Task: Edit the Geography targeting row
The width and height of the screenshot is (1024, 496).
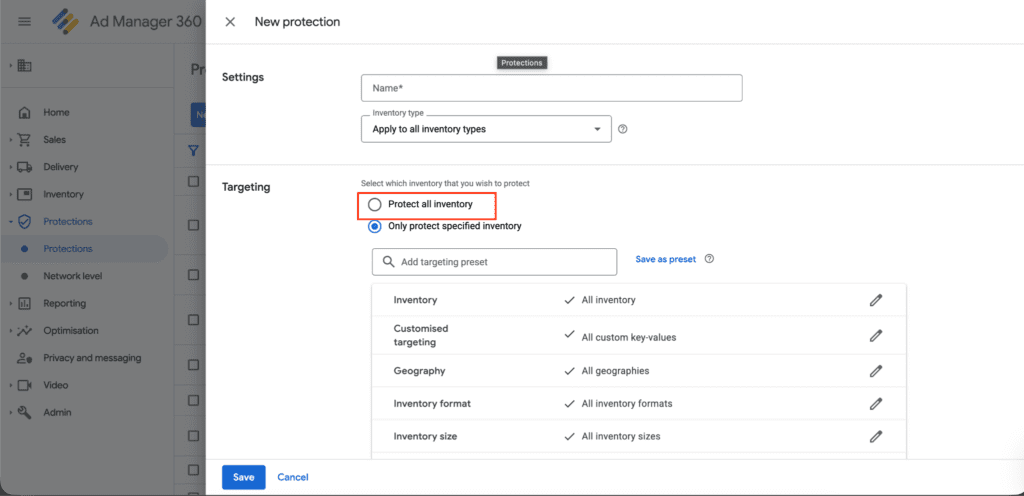Action: pyautogui.click(x=876, y=371)
